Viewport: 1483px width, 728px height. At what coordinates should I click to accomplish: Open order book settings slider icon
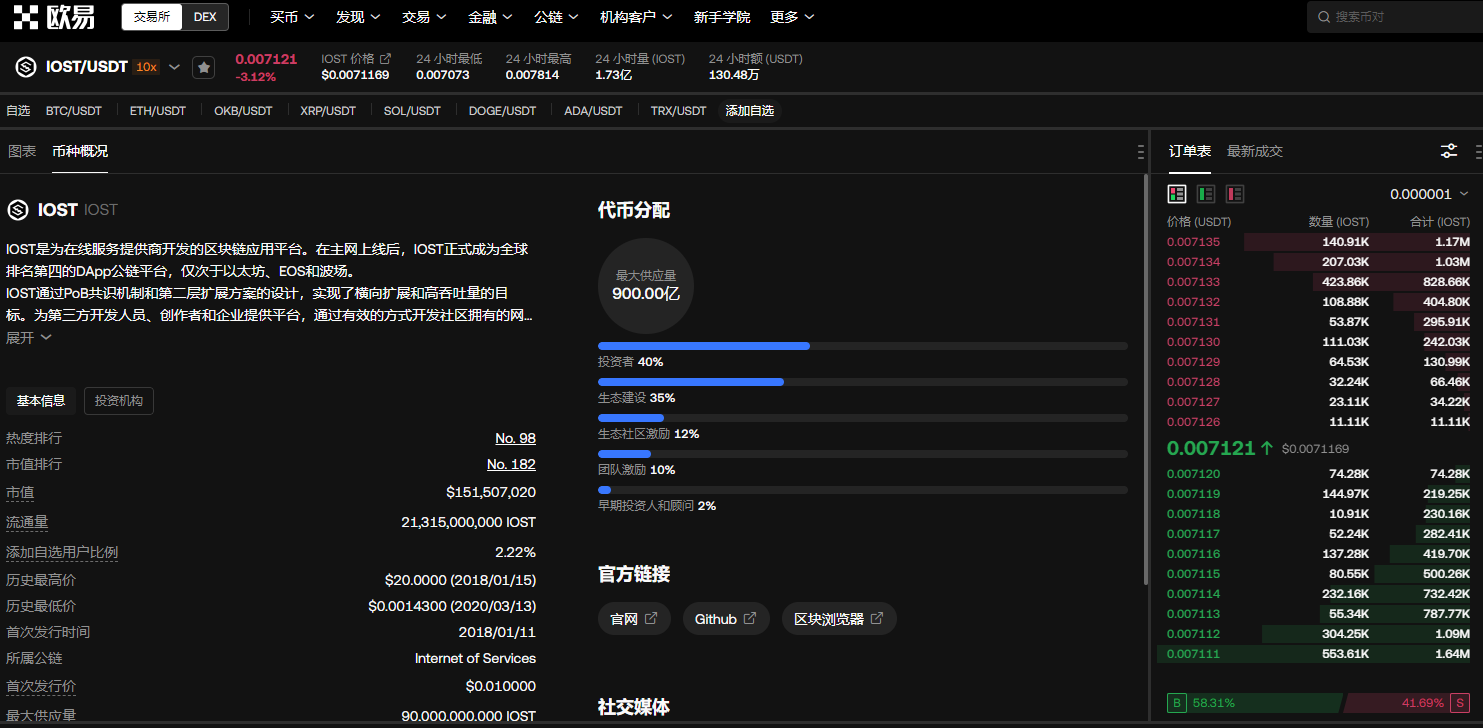[1448, 151]
